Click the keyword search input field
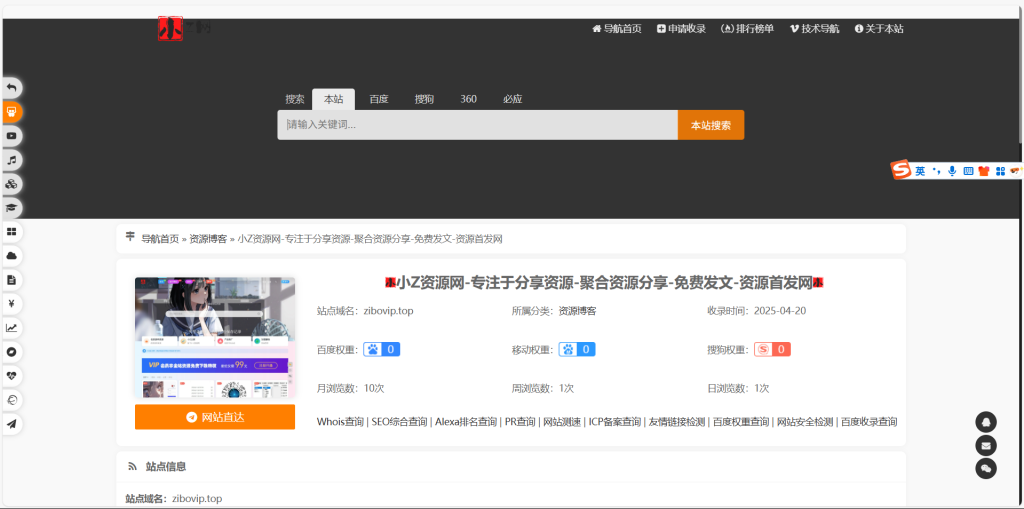The width and height of the screenshot is (1024, 509). (x=477, y=125)
